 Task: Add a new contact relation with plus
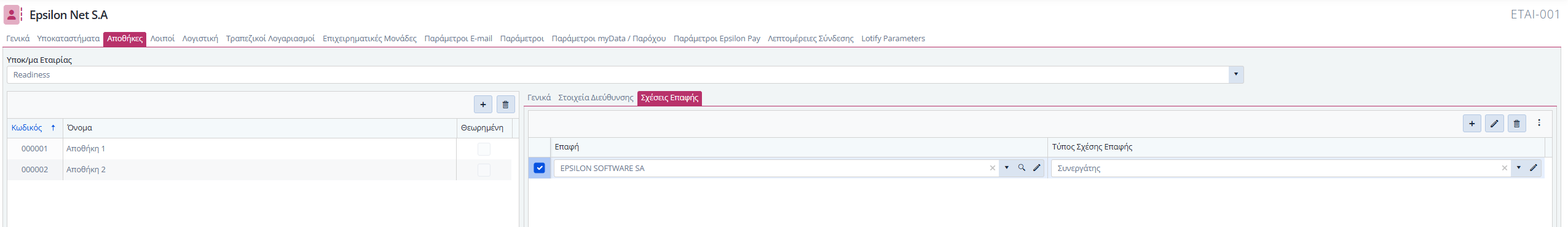point(1472,124)
